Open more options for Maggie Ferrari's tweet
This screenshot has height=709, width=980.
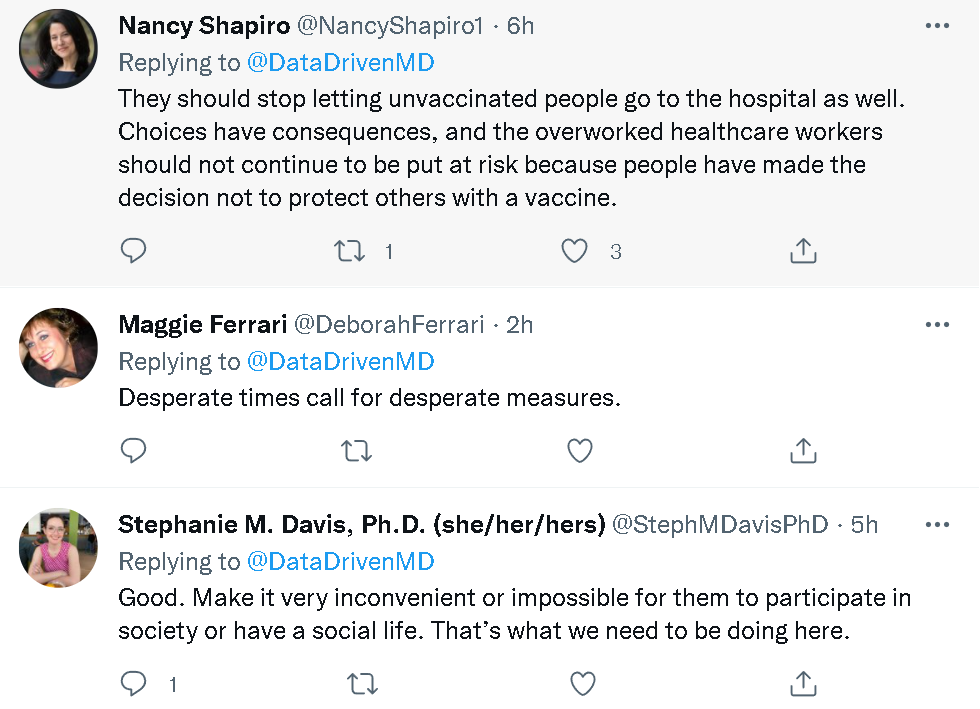[x=937, y=325]
